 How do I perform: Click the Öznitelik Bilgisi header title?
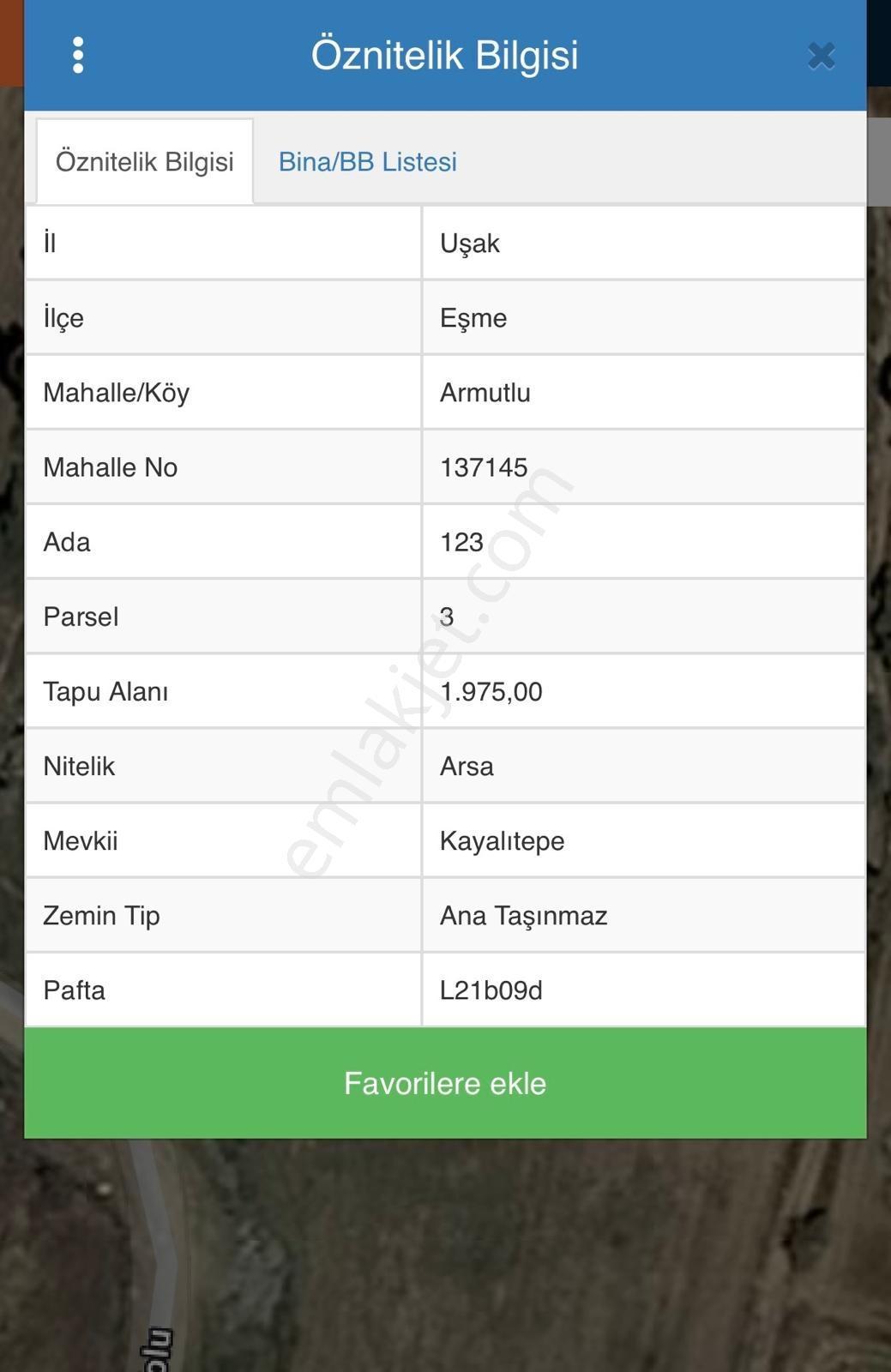coord(444,55)
